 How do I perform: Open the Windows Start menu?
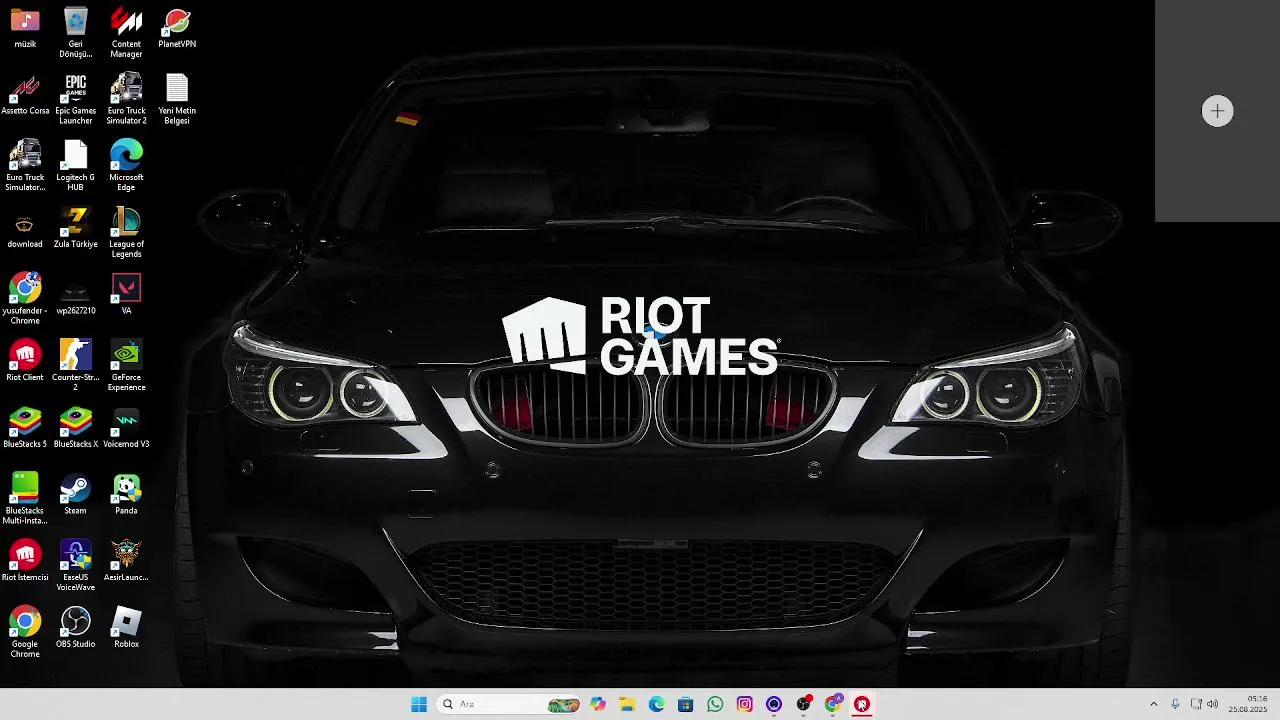tap(419, 704)
